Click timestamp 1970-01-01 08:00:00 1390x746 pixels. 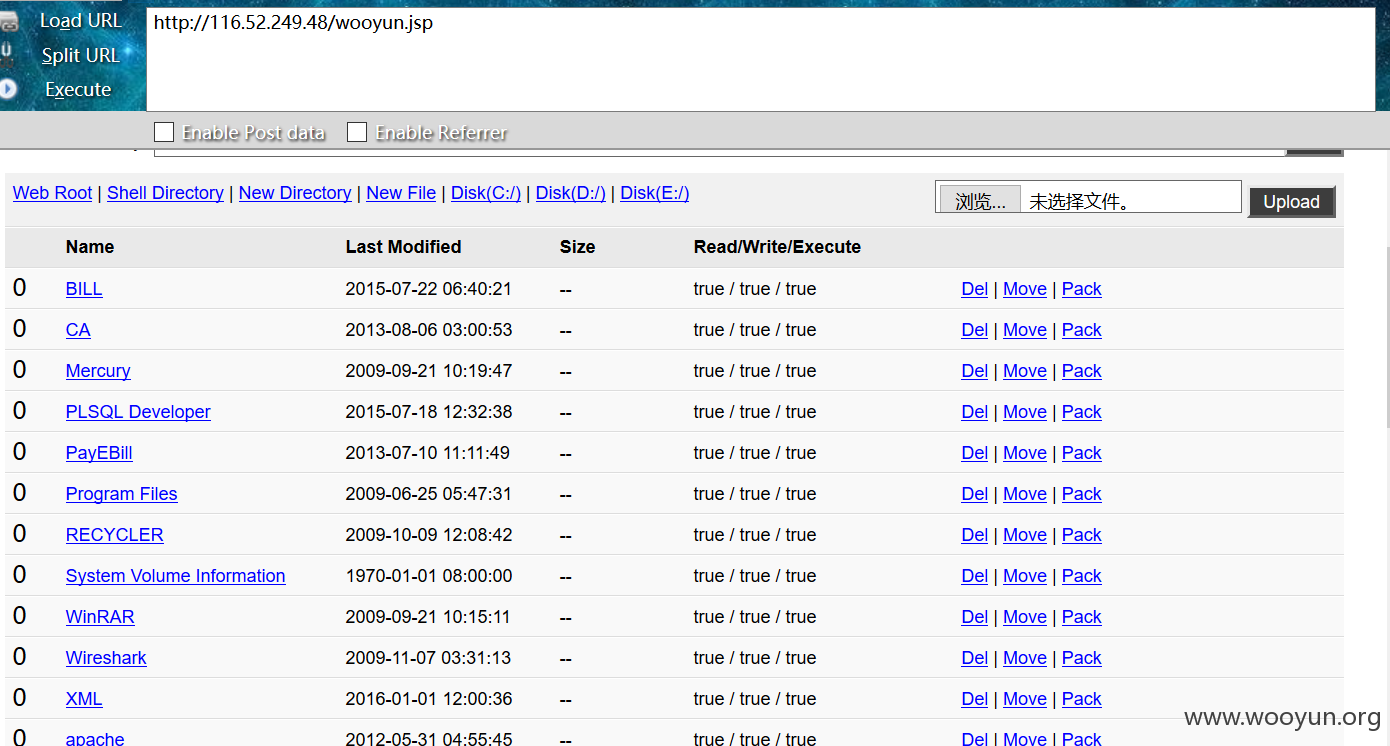click(x=428, y=576)
